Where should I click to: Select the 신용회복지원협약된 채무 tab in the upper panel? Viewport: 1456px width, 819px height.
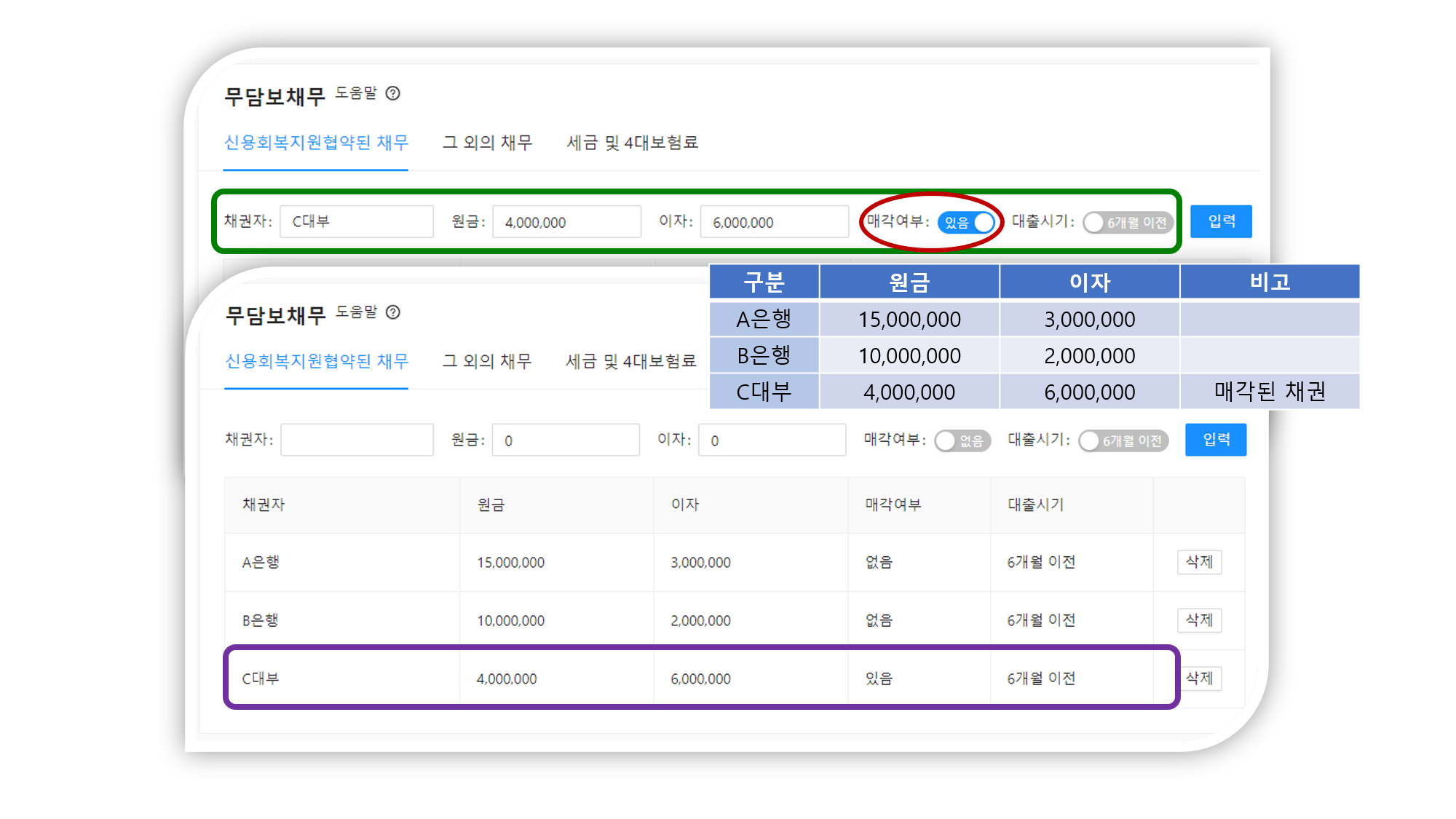(316, 143)
